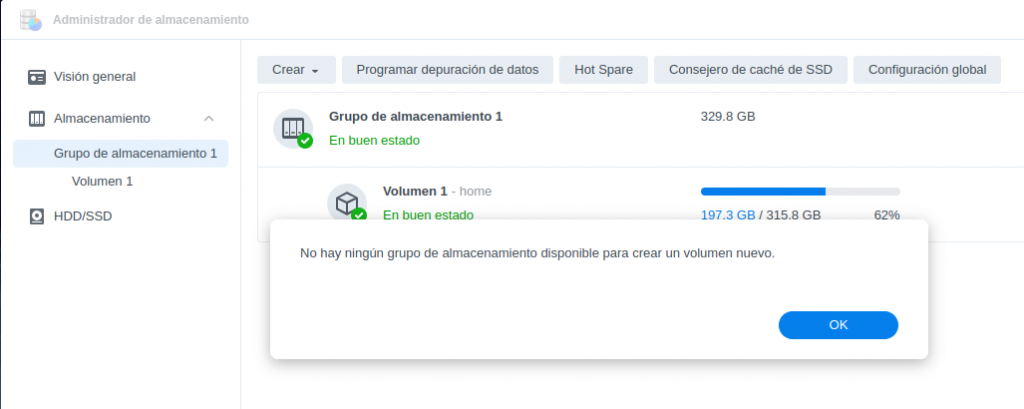The image size is (1024, 409).
Task: Click storage group En buen estado status
Action: [x=374, y=140]
